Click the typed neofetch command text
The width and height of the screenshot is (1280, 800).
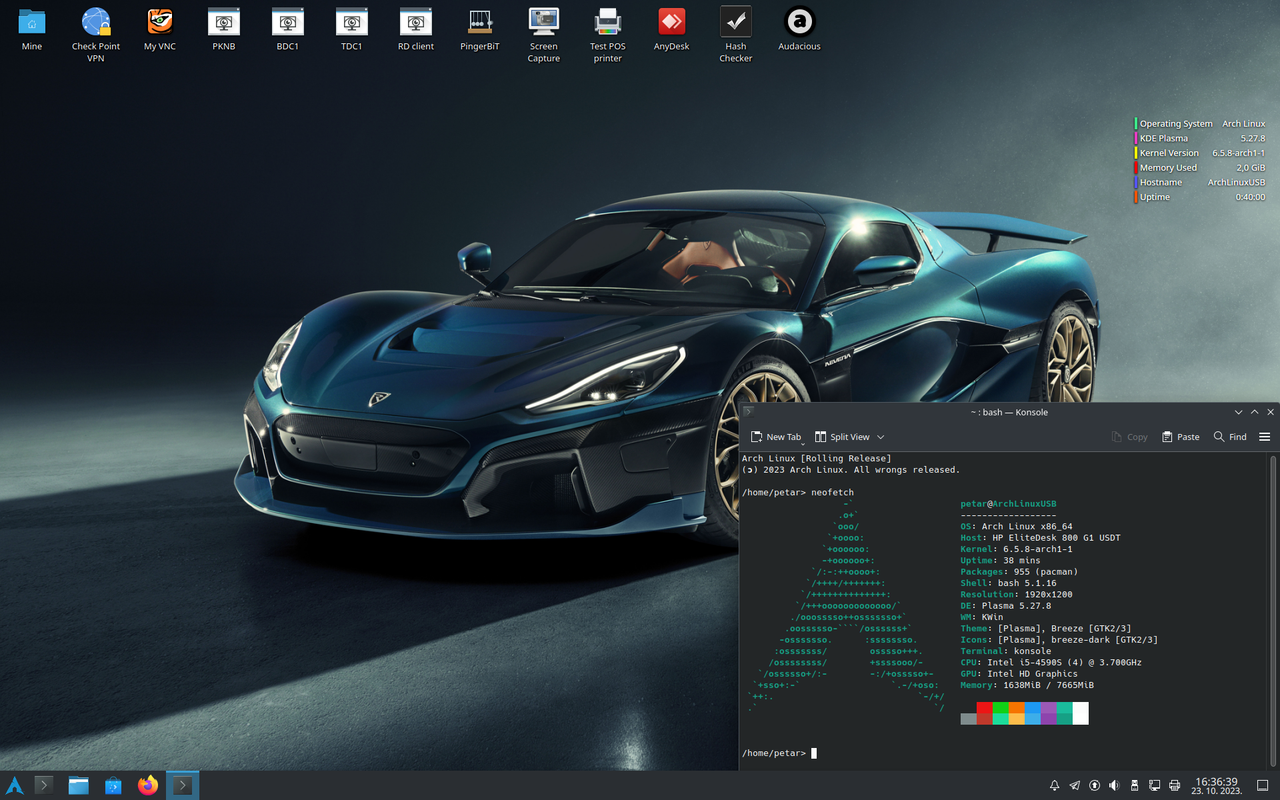click(832, 492)
